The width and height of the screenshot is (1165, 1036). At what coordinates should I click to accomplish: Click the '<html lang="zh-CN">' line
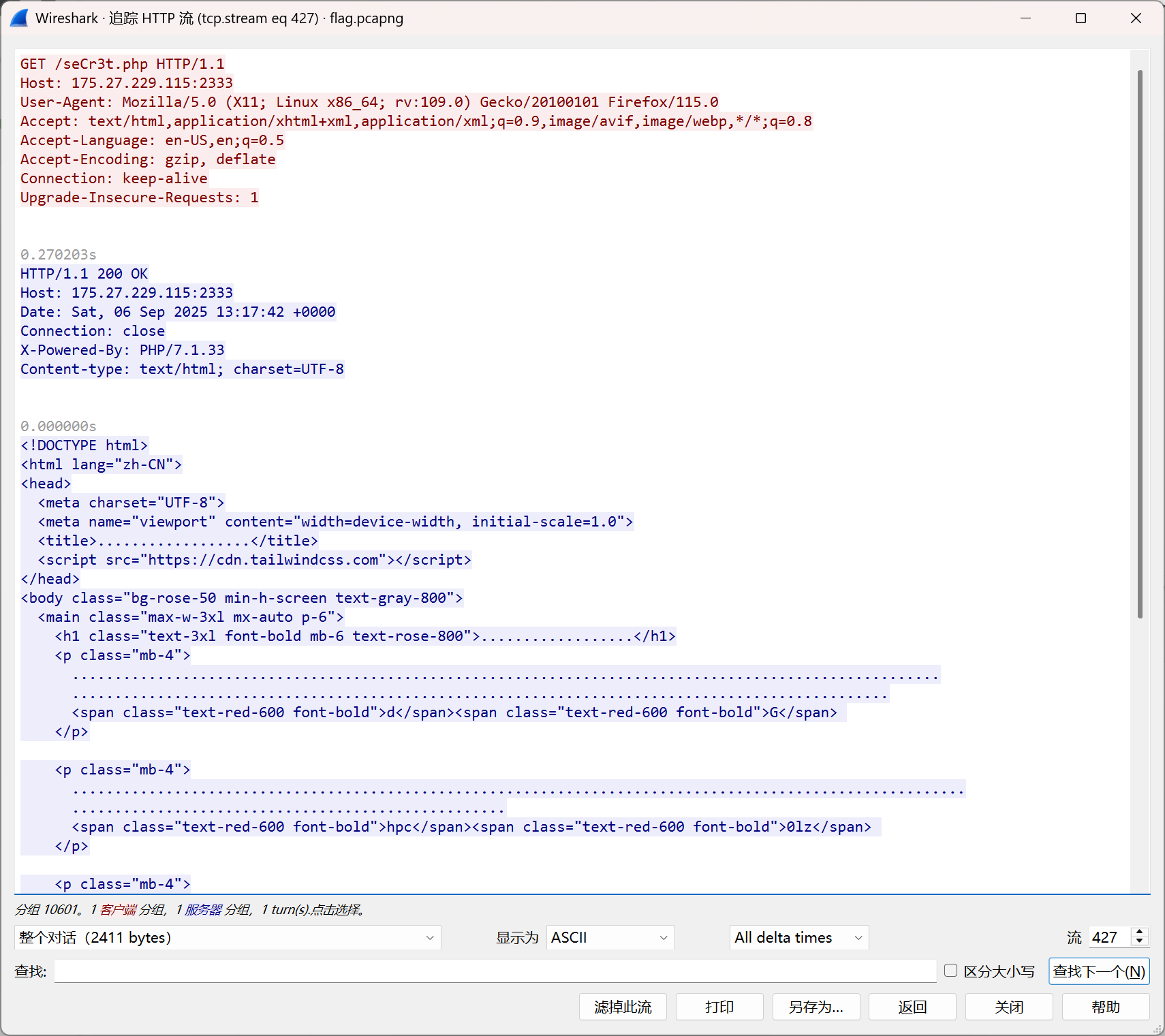pyautogui.click(x=102, y=465)
